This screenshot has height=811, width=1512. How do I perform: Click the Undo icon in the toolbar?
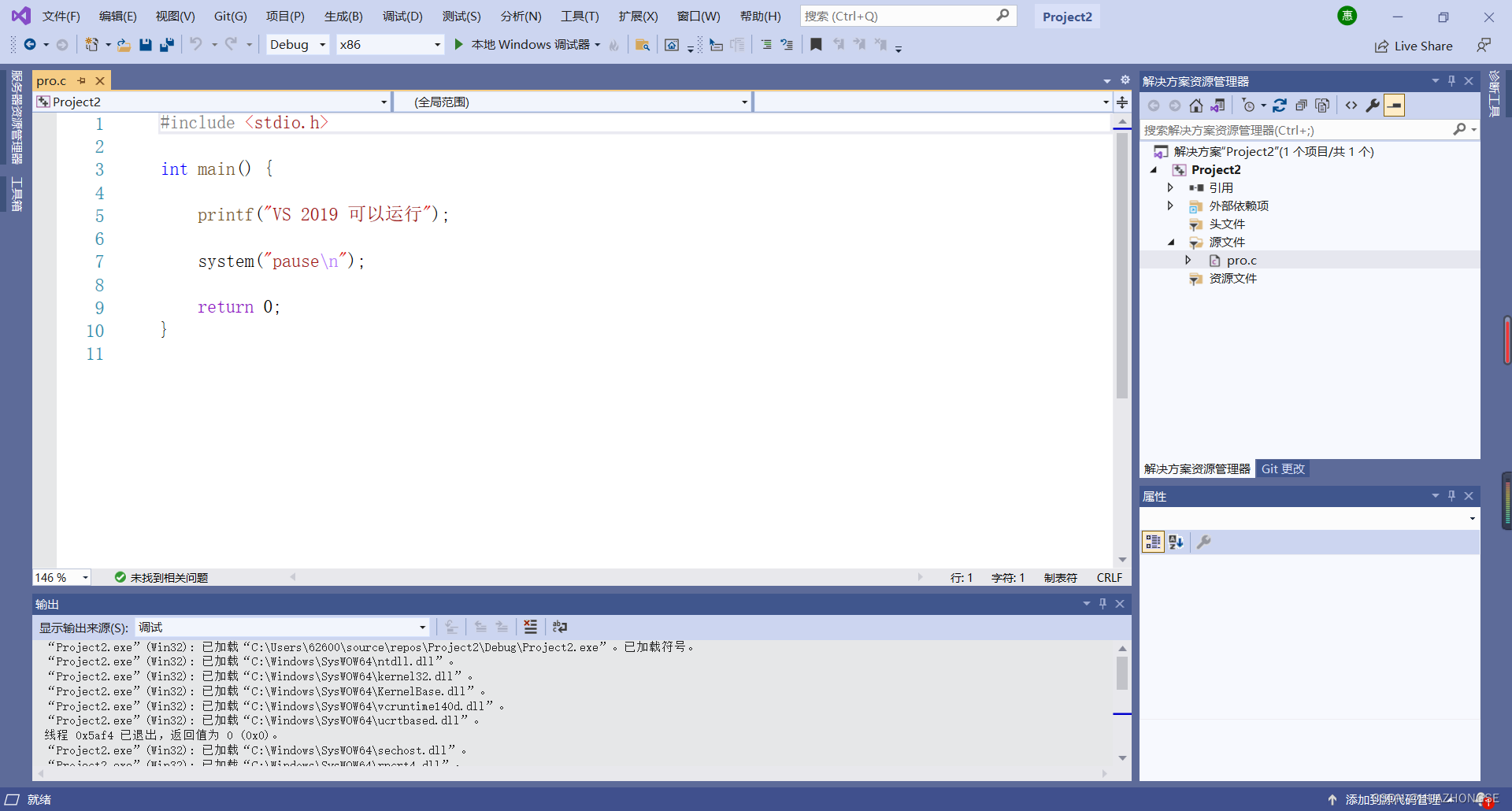[x=197, y=44]
